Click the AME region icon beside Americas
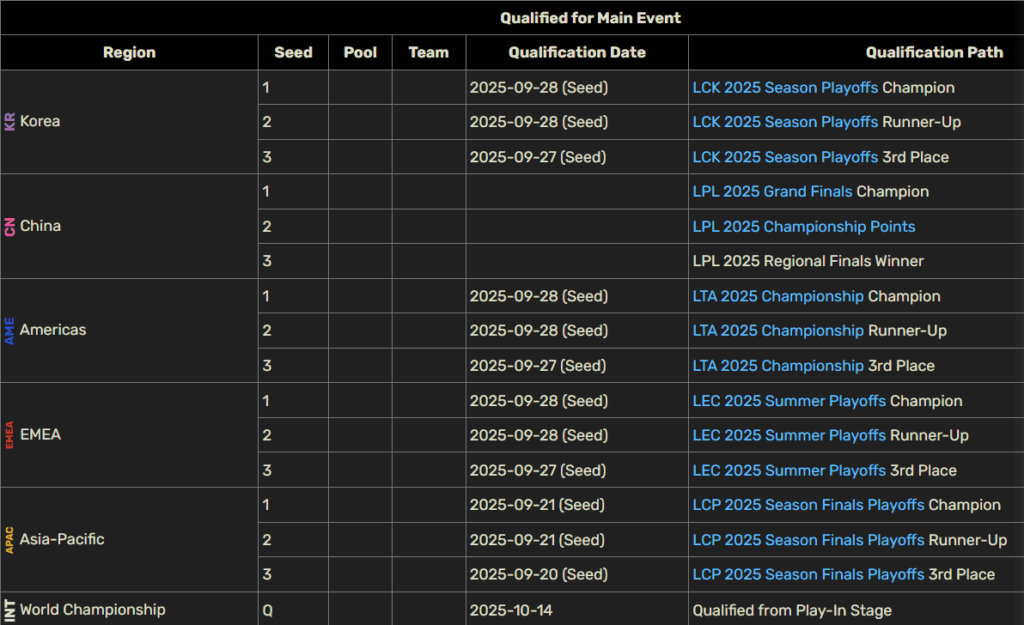 point(10,330)
